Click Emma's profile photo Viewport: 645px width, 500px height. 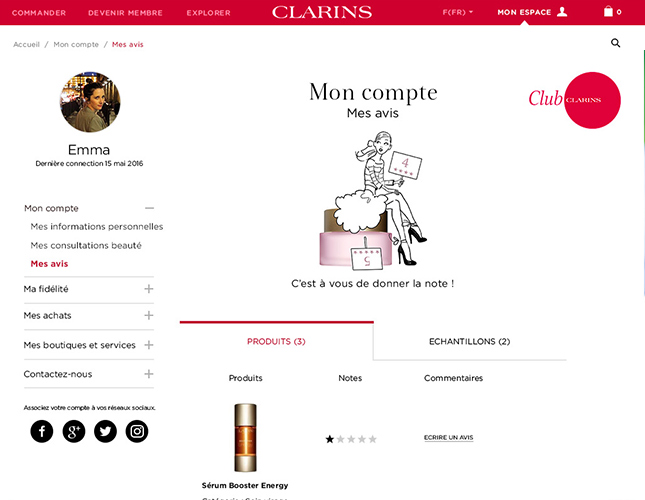point(90,102)
